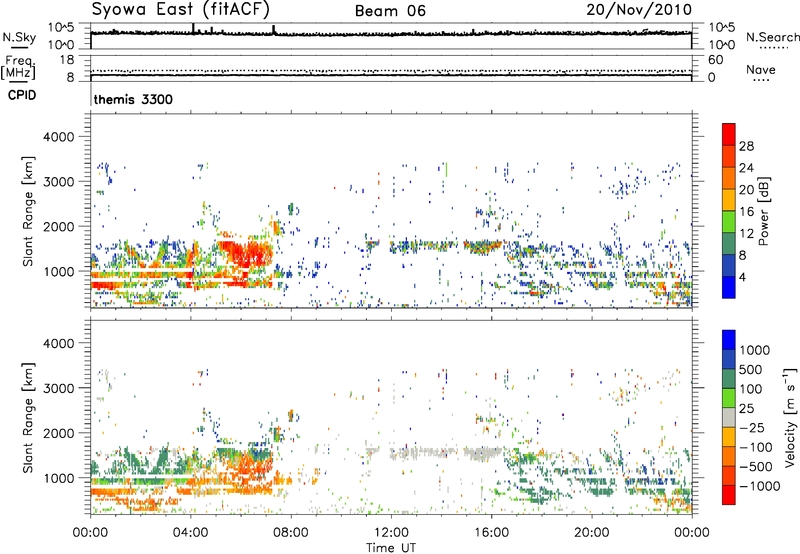Click the '20' power colorbar label

point(746,190)
